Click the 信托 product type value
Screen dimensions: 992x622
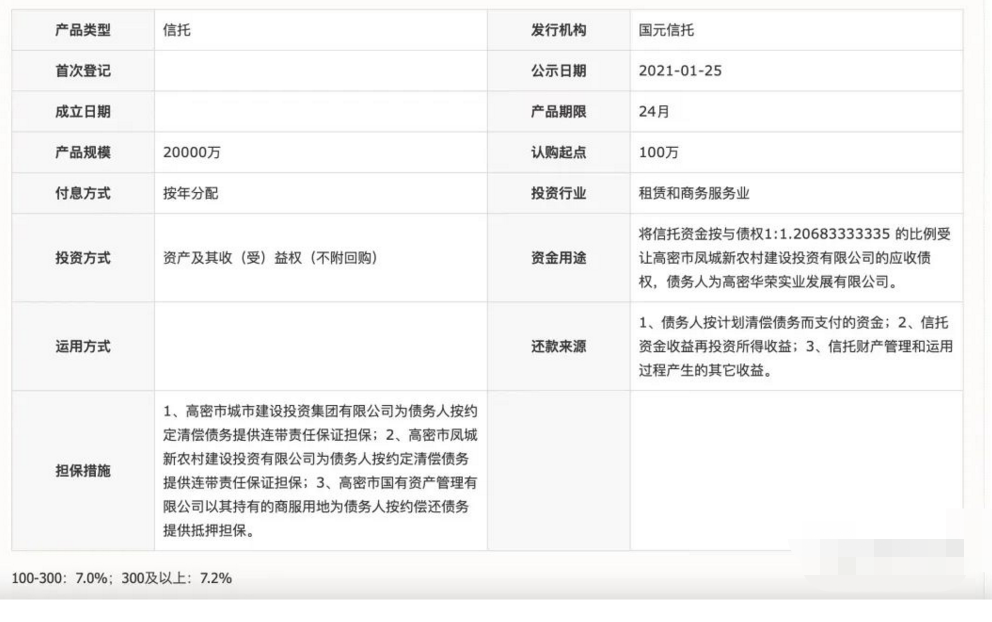point(177,30)
